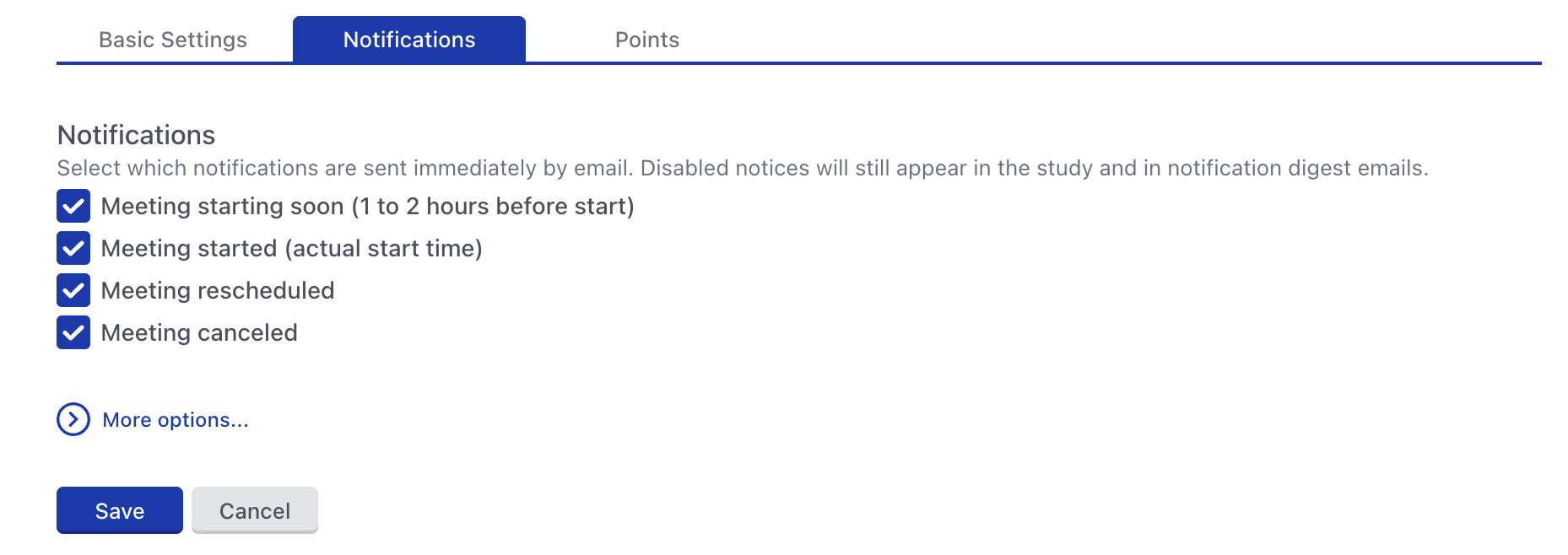This screenshot has width=1568, height=555.
Task: Click the 'Meeting starting soon' label text
Action: (x=223, y=206)
